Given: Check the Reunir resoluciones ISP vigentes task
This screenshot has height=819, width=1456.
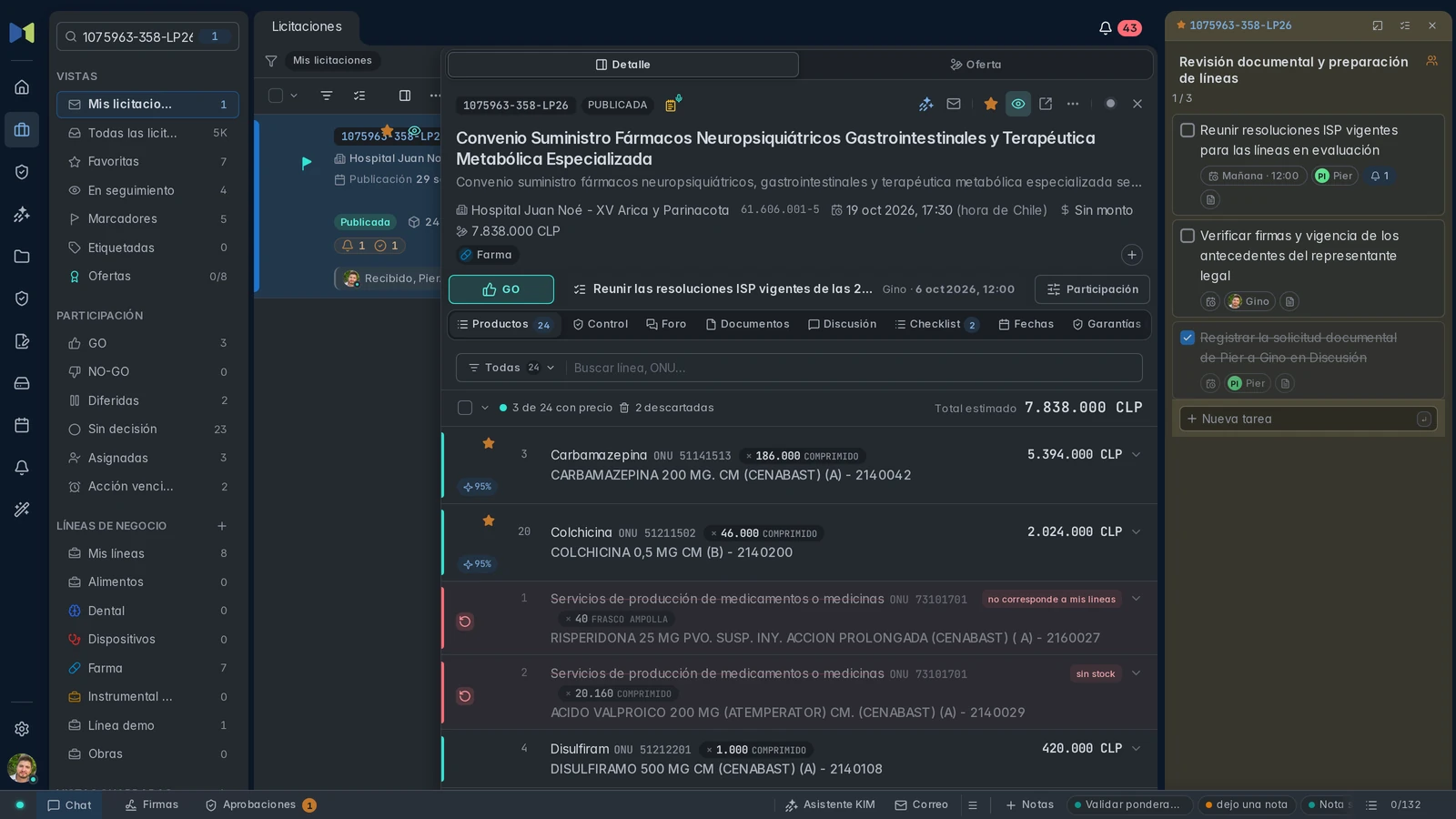Looking at the screenshot, I should pos(1188,130).
